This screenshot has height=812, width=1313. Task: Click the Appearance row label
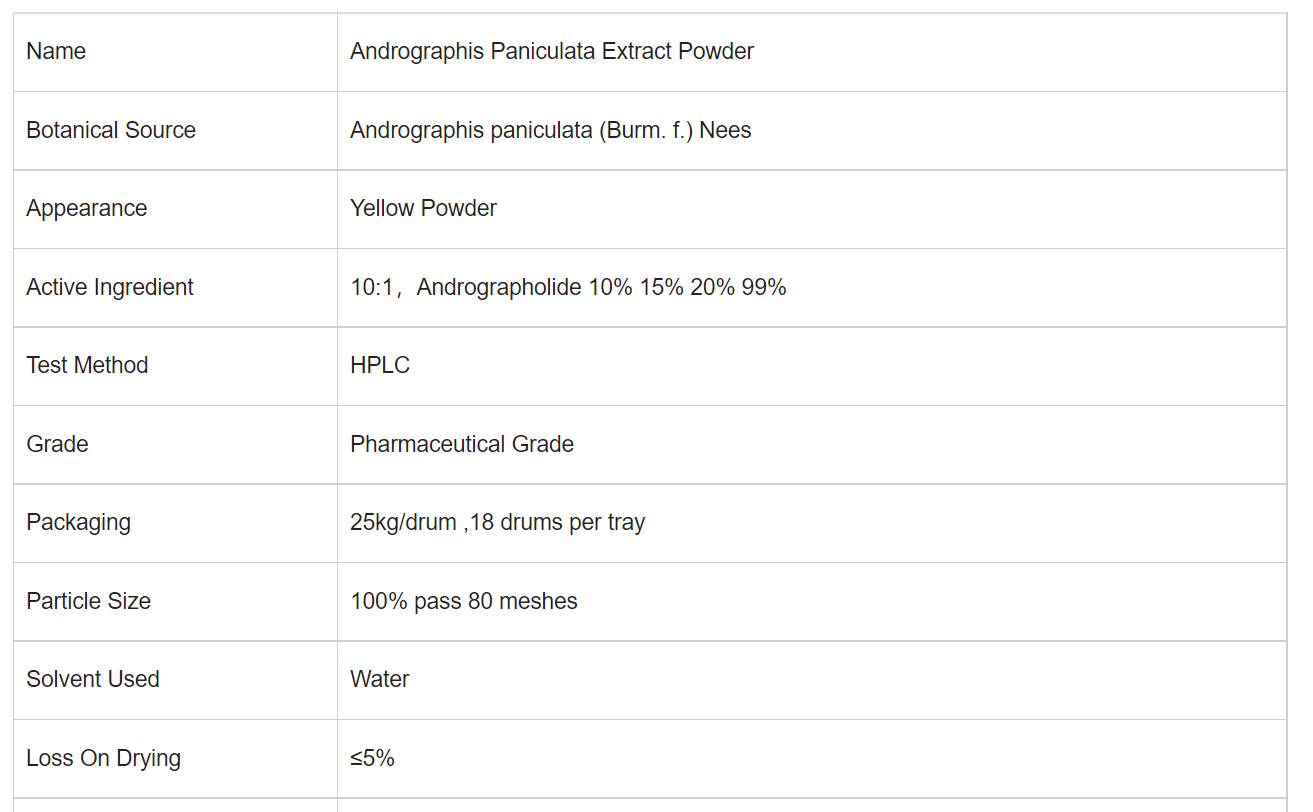(87, 208)
